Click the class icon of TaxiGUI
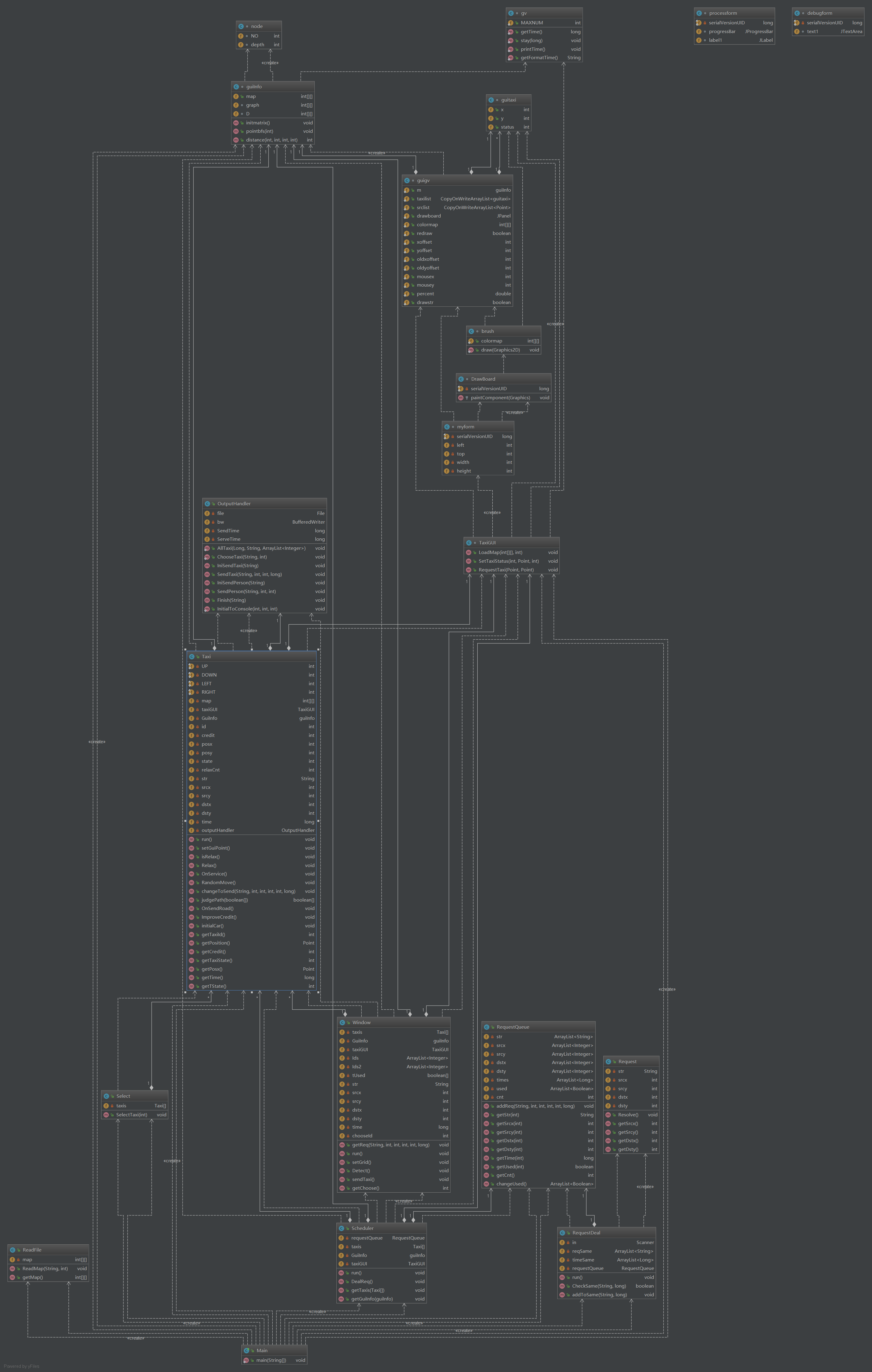This screenshot has height=1372, width=872. click(x=469, y=543)
